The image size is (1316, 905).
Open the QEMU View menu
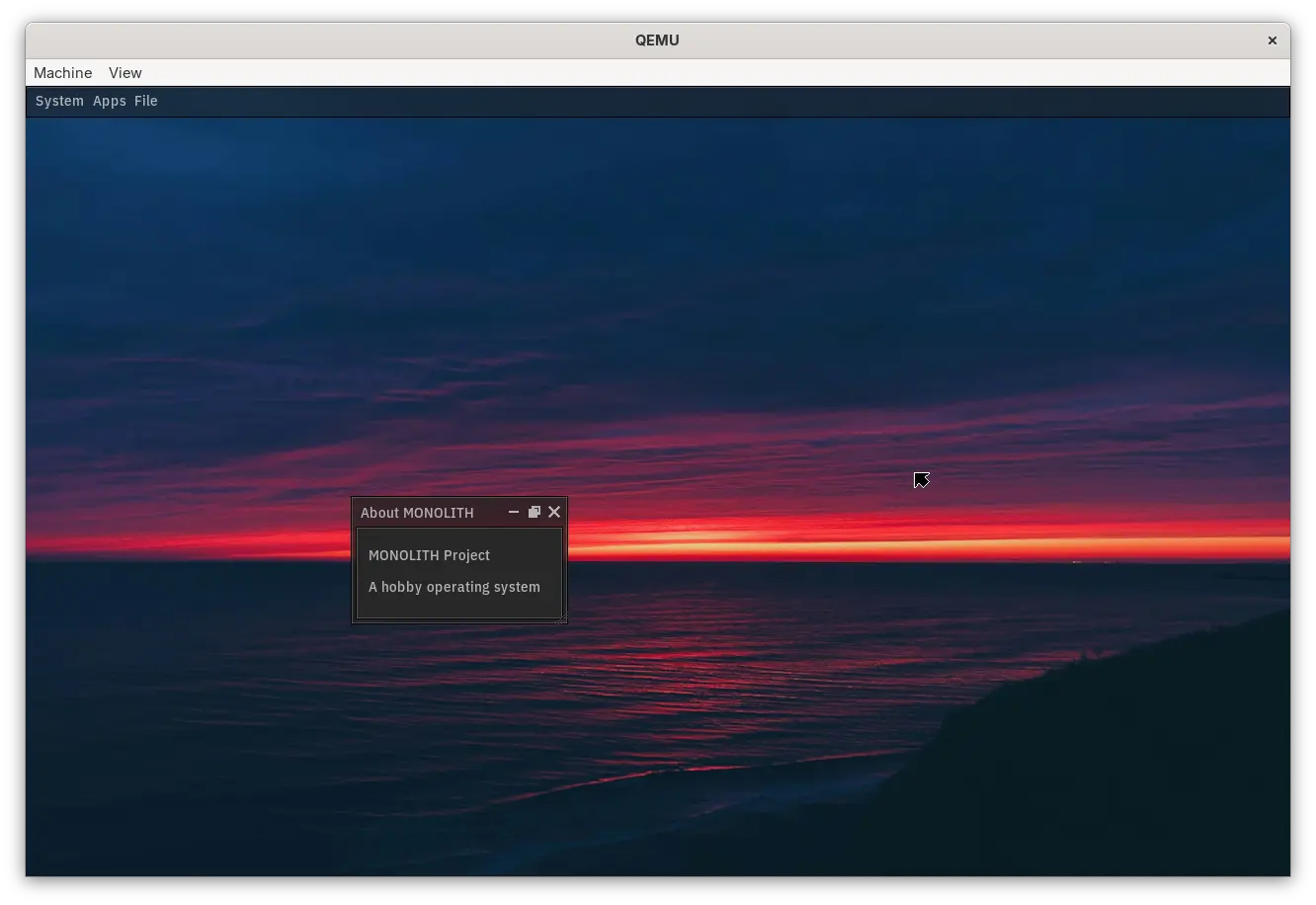coord(124,72)
